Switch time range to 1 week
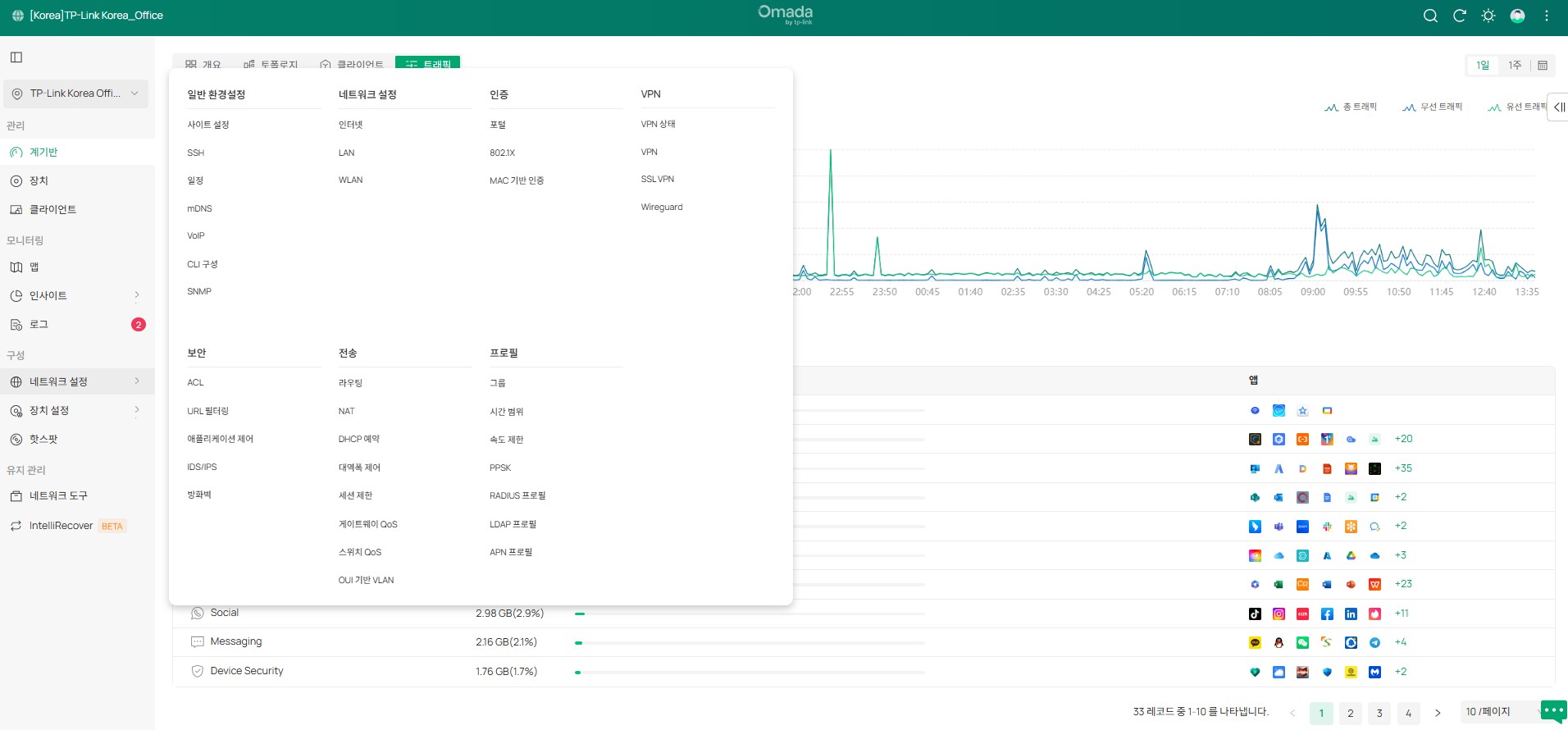This screenshot has width=1568, height=730. (1514, 66)
